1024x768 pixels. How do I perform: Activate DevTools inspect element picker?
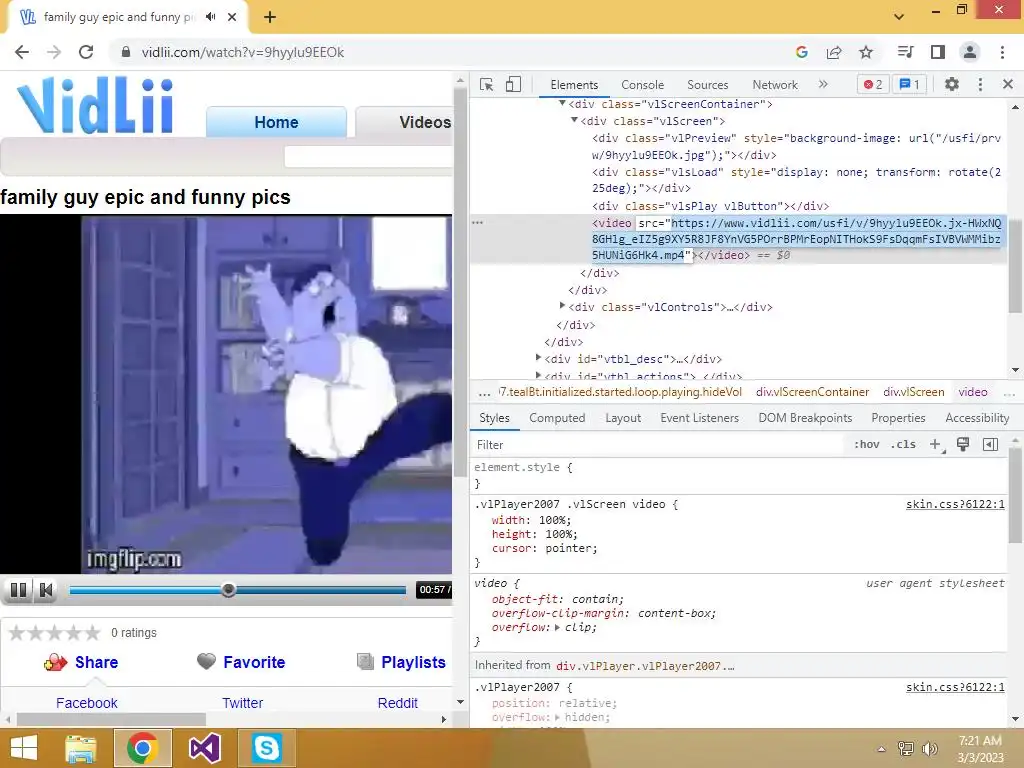(486, 84)
